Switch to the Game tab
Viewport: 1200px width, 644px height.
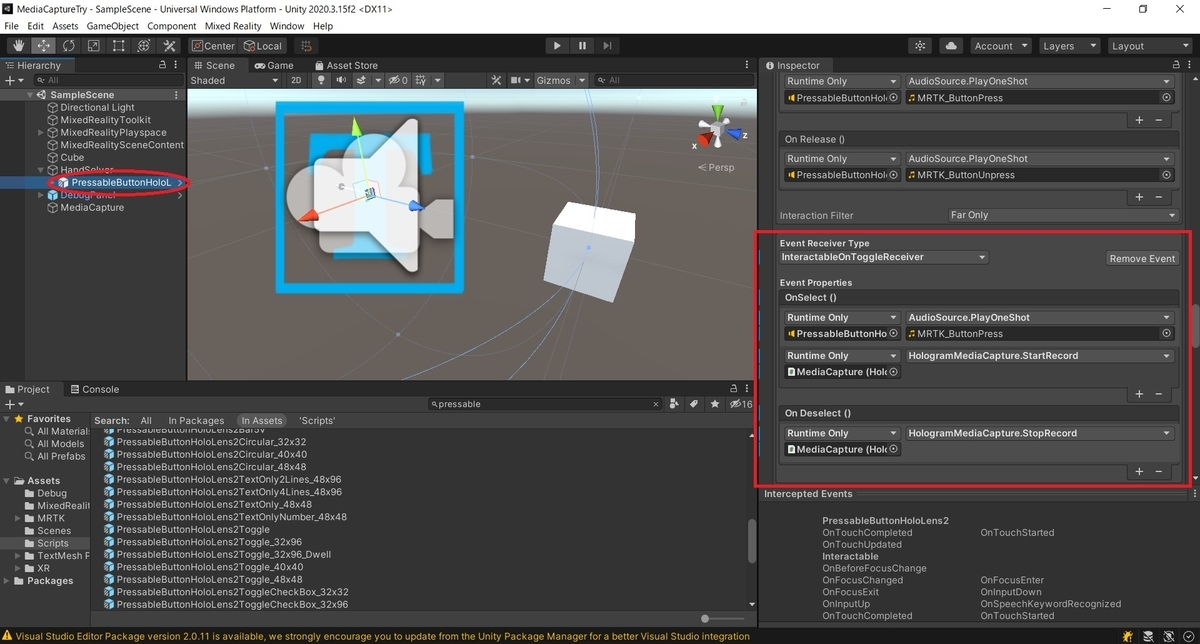(x=274, y=66)
